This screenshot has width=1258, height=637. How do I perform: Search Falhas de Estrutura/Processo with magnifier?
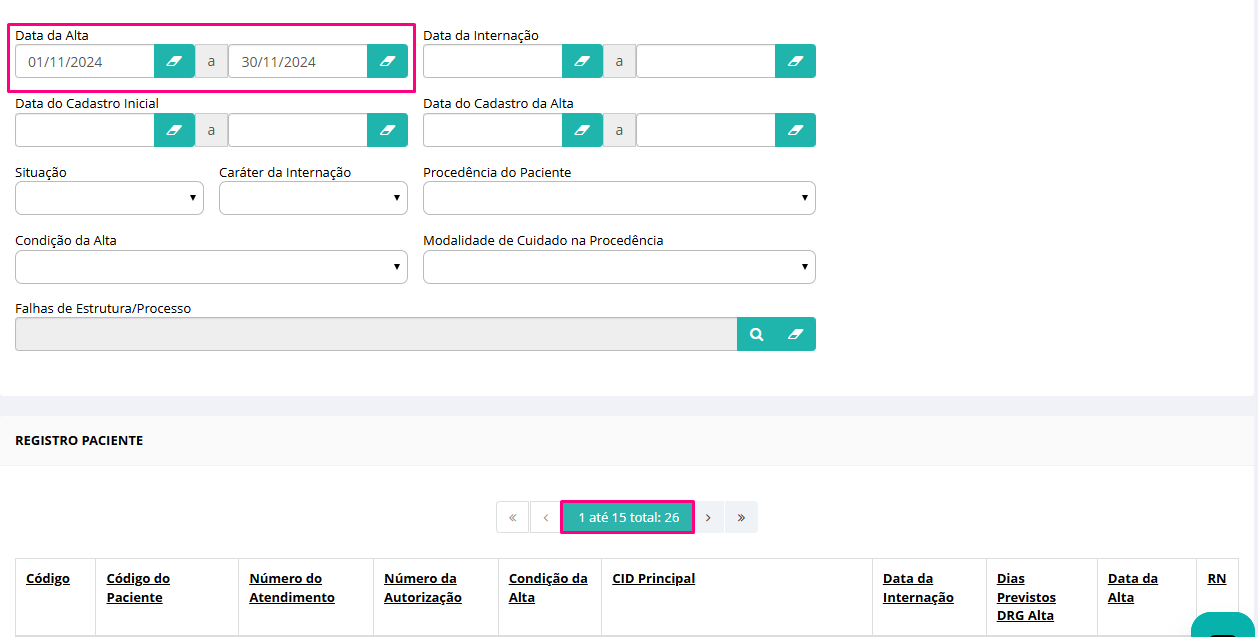coord(757,334)
